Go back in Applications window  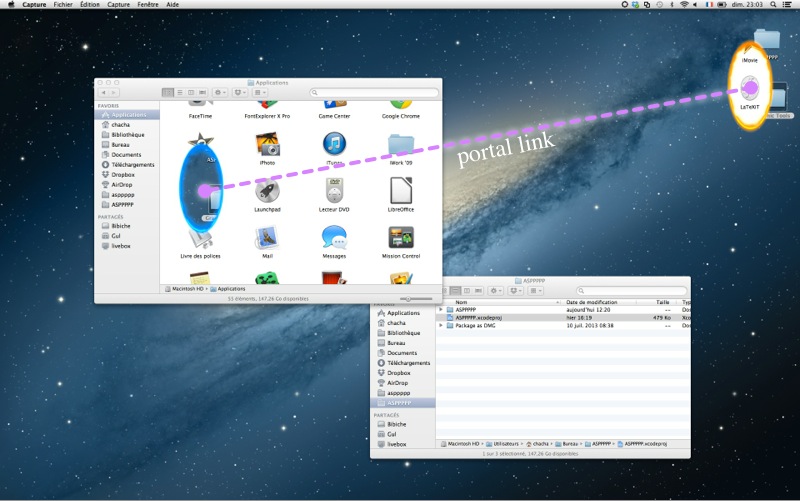104,92
